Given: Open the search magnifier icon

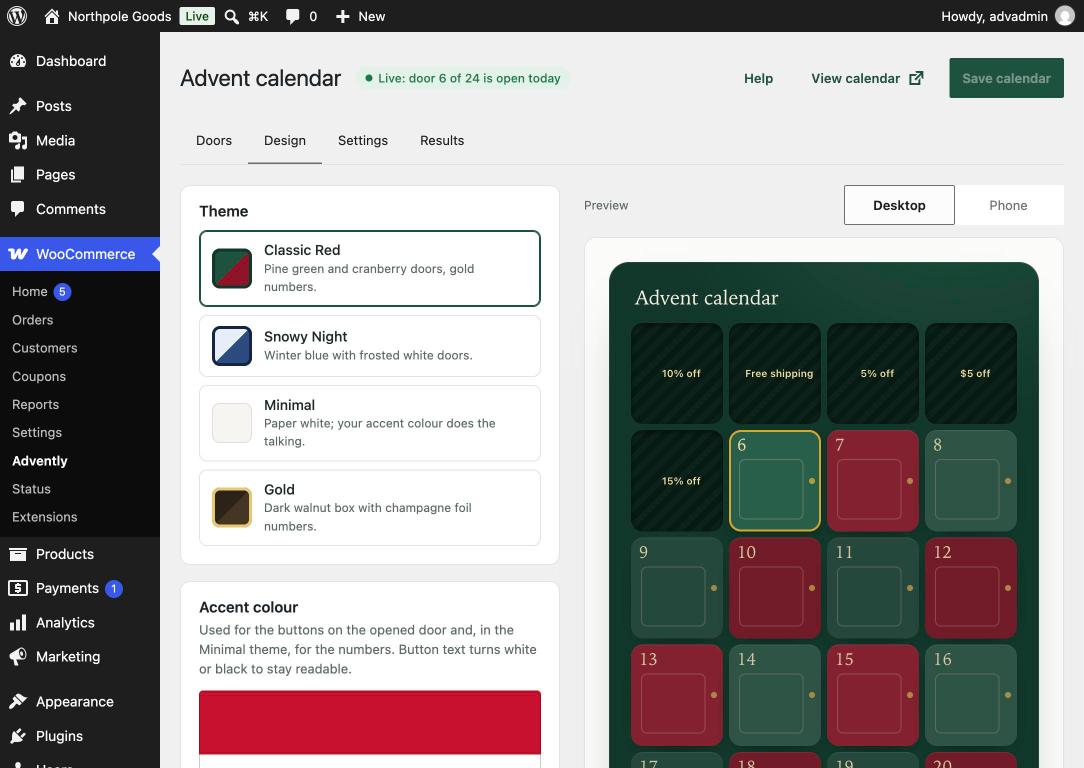Looking at the screenshot, I should pyautogui.click(x=232, y=17).
